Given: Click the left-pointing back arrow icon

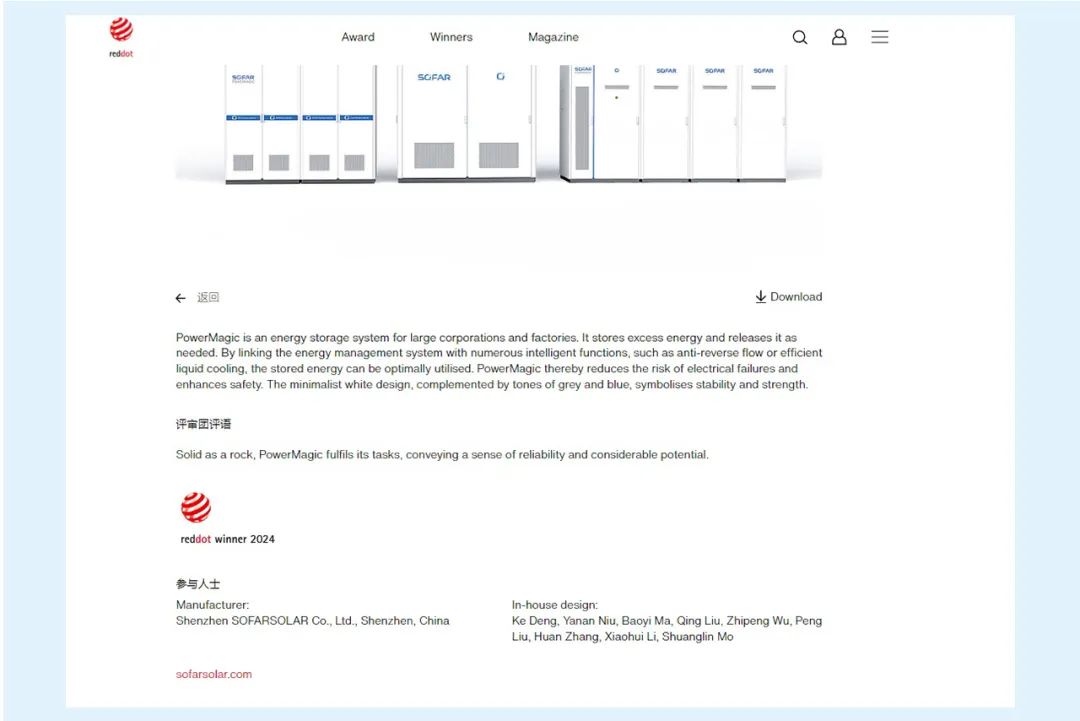Looking at the screenshot, I should point(181,298).
